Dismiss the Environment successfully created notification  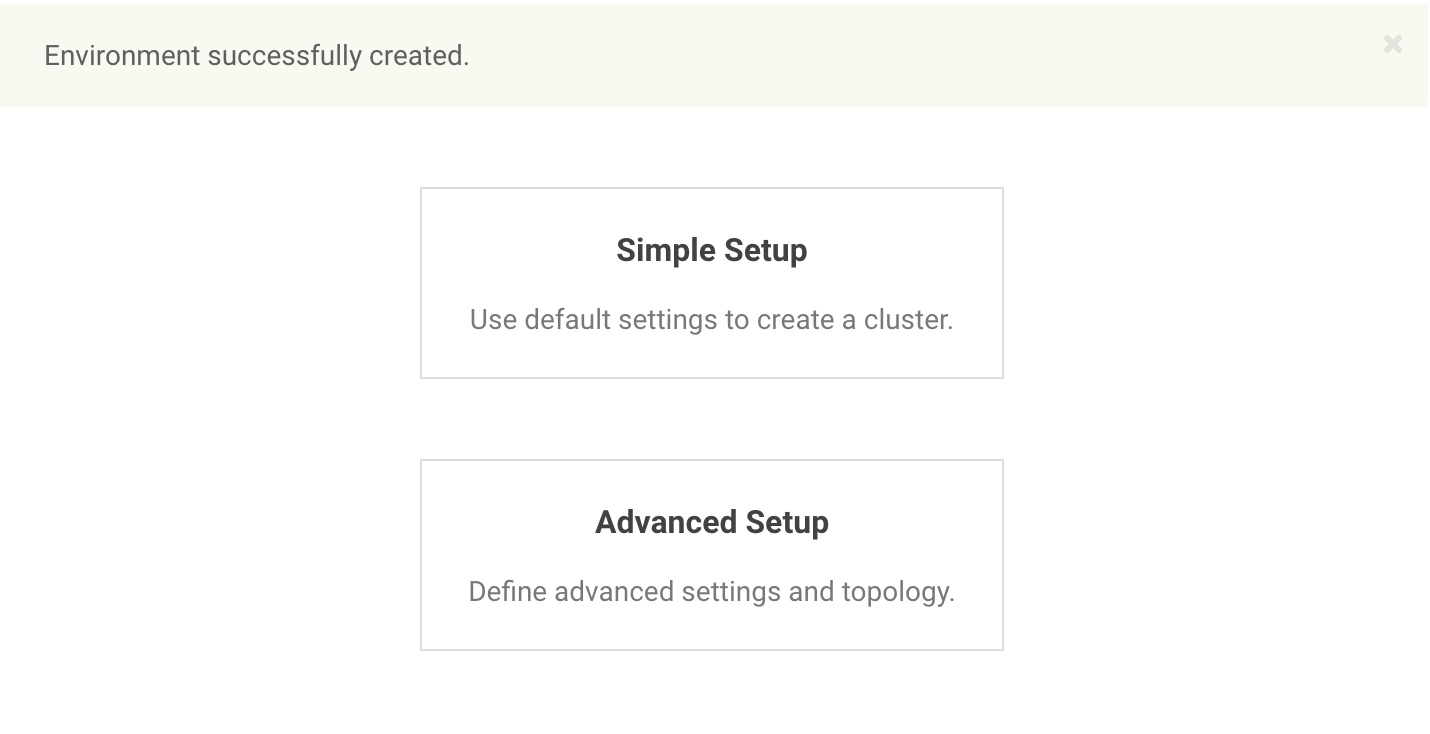(x=1392, y=44)
